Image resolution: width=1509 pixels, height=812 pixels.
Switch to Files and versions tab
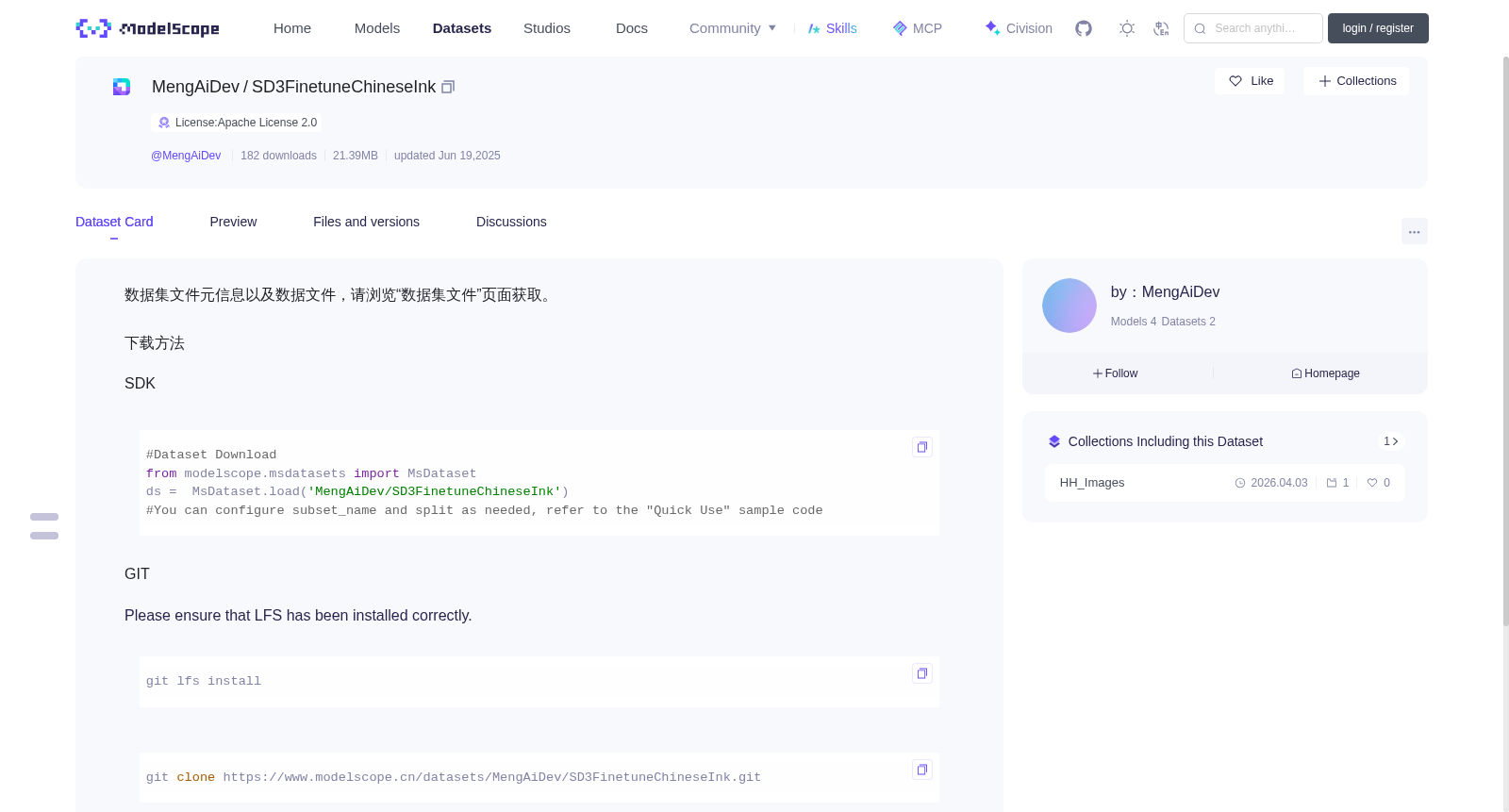point(366,222)
